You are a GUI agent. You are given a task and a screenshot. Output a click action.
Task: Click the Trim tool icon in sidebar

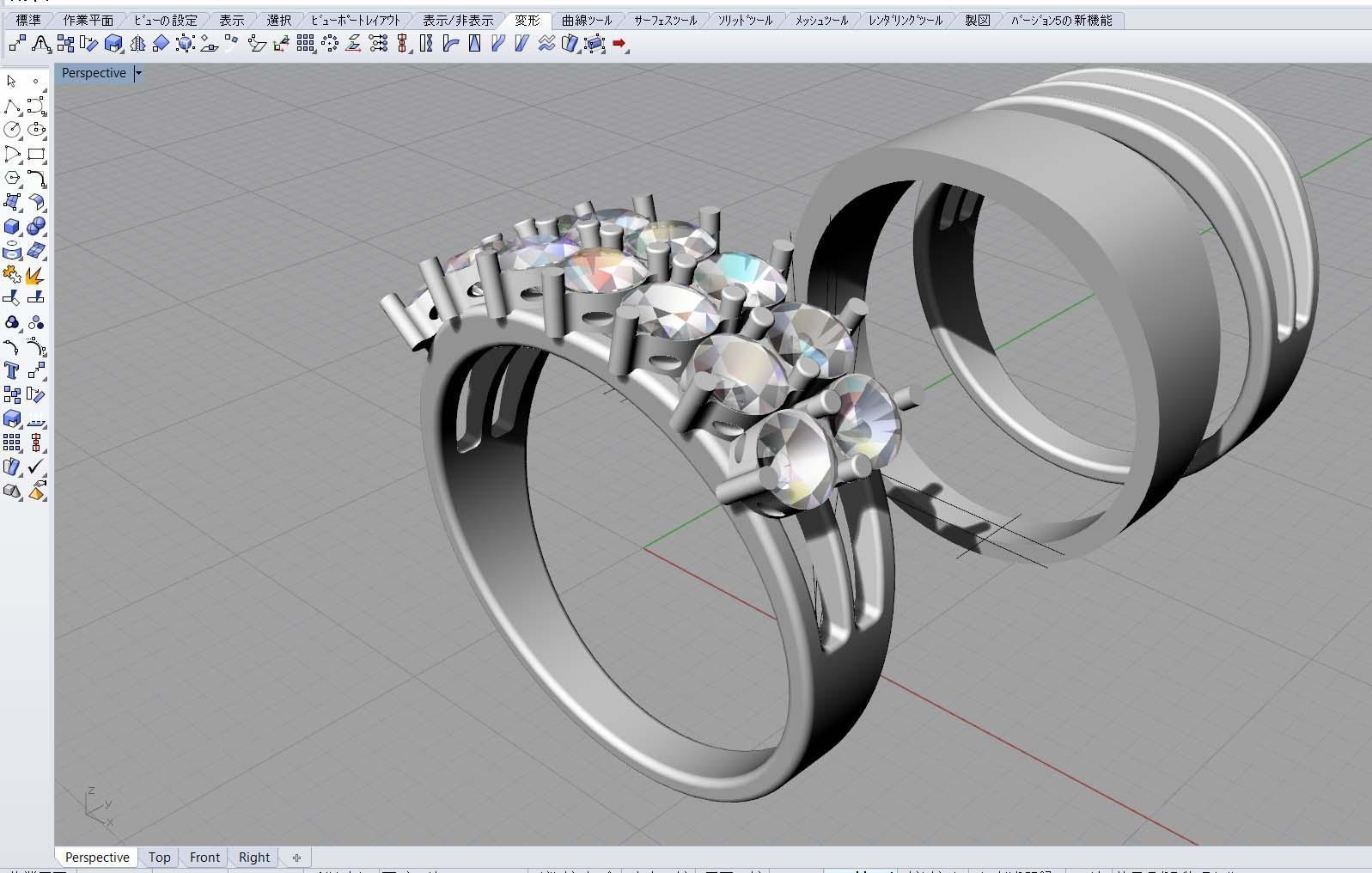tap(12, 298)
